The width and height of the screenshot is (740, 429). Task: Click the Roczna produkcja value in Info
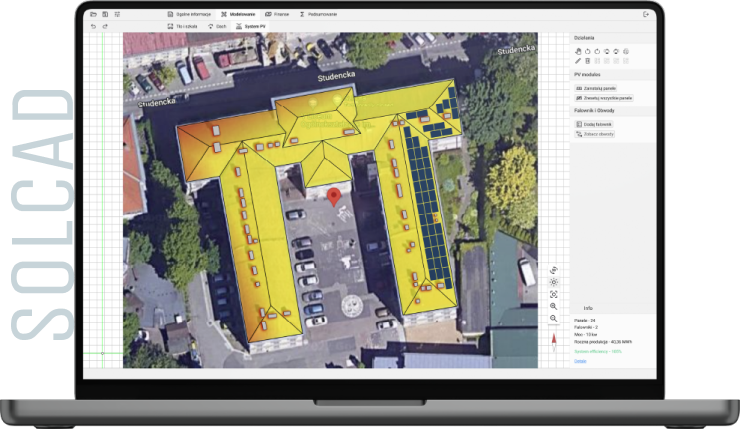[603, 342]
